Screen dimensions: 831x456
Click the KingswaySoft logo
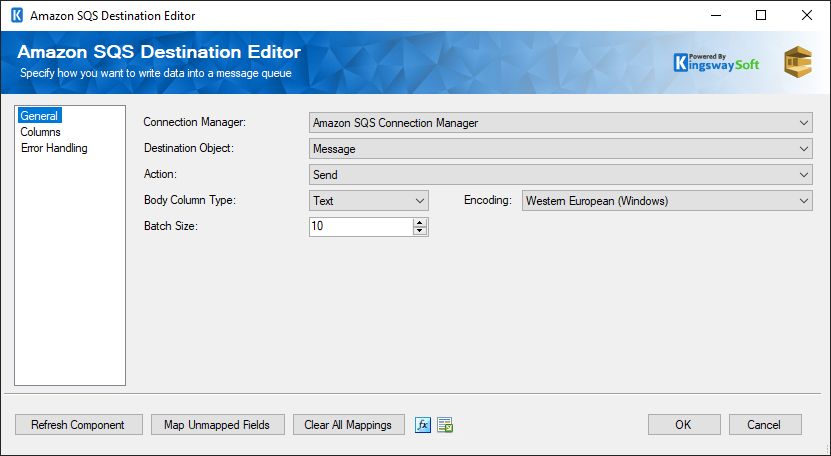click(x=716, y=63)
